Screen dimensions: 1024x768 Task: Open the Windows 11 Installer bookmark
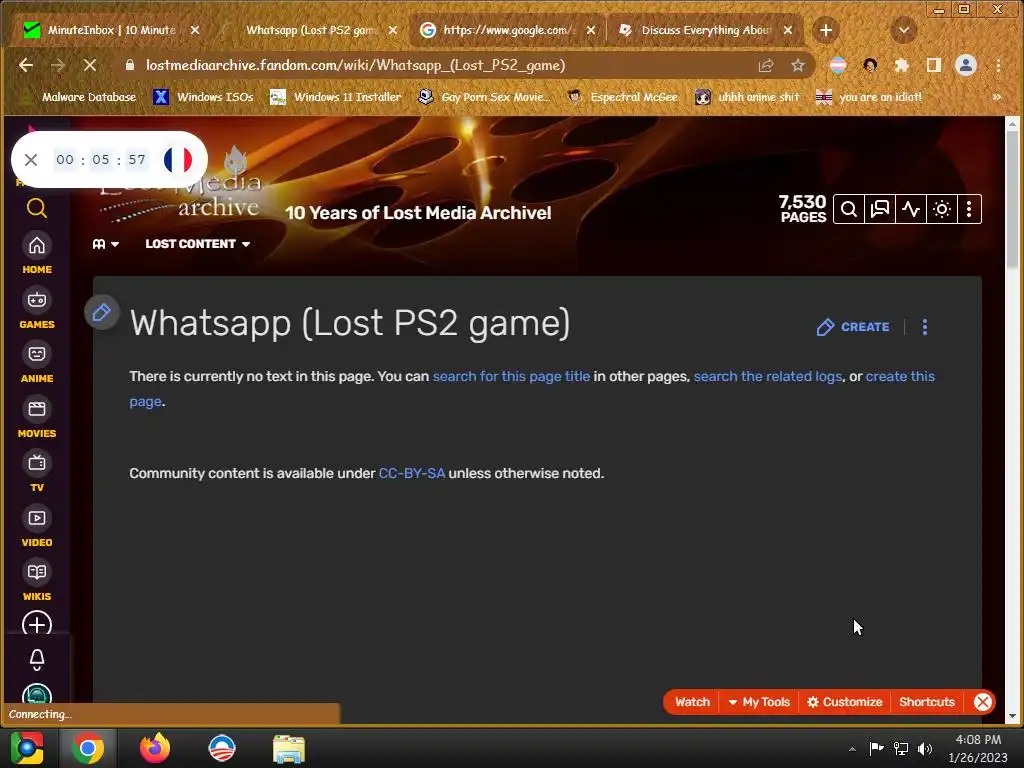point(336,97)
